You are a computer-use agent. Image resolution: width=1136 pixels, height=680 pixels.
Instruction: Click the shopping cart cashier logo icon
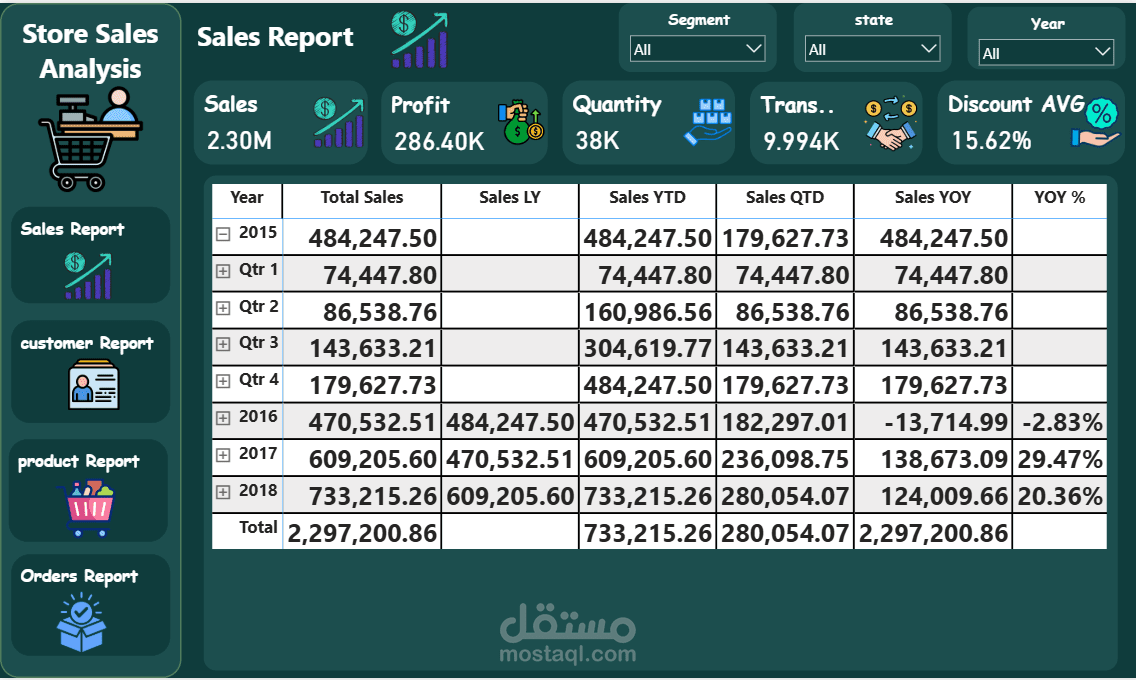click(x=91, y=139)
